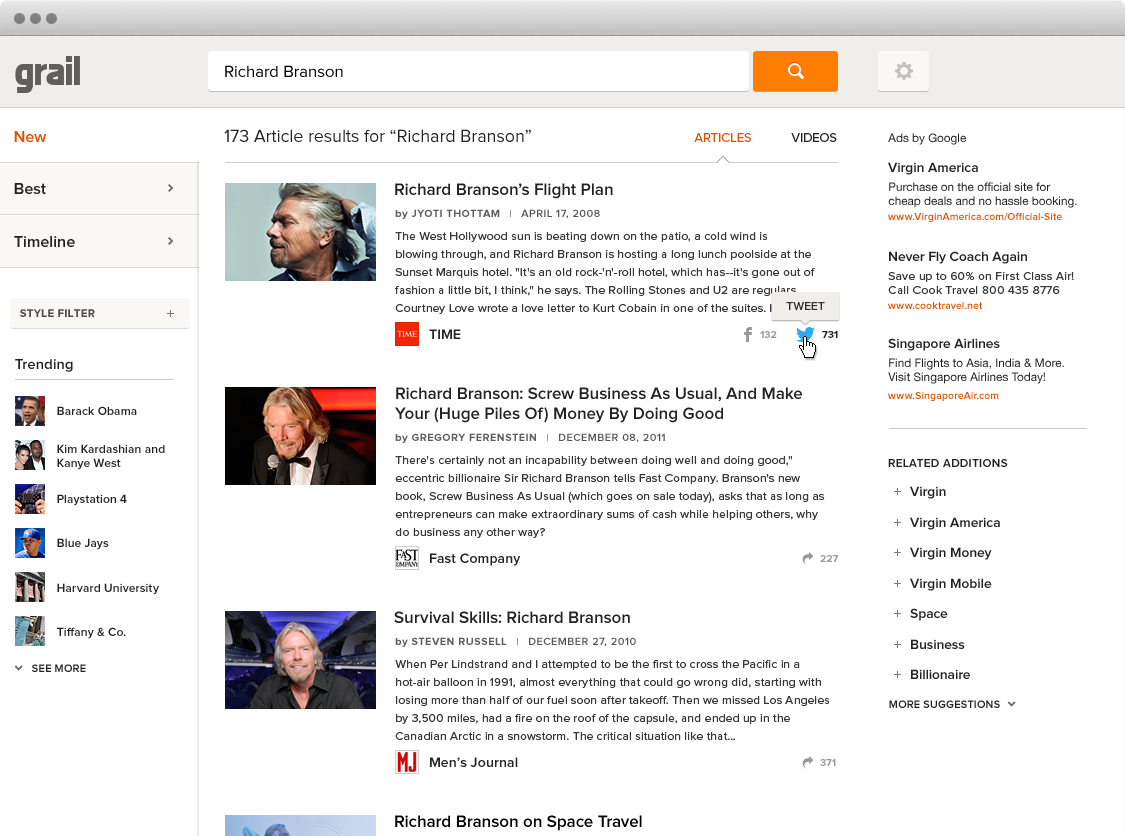Add Virgin Money with its plus icon
Image resolution: width=1125 pixels, height=836 pixels.
coord(897,553)
